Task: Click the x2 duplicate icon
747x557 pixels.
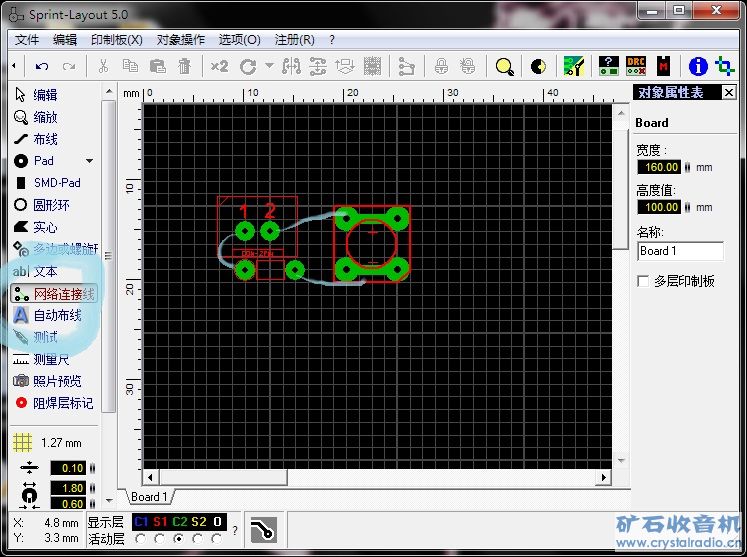Action: (219, 67)
